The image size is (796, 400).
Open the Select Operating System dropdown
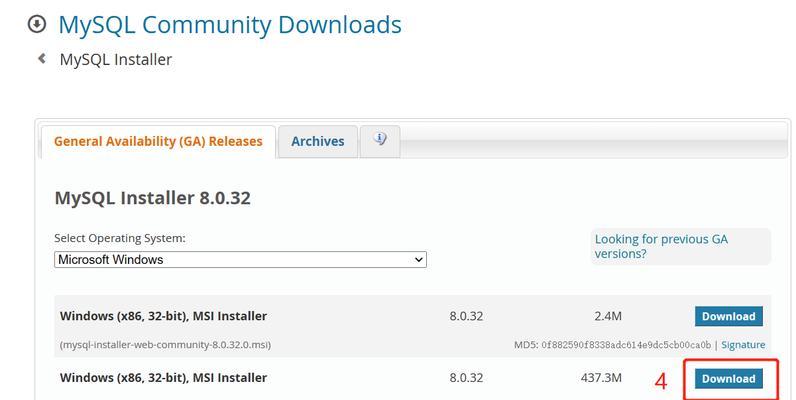point(240,259)
